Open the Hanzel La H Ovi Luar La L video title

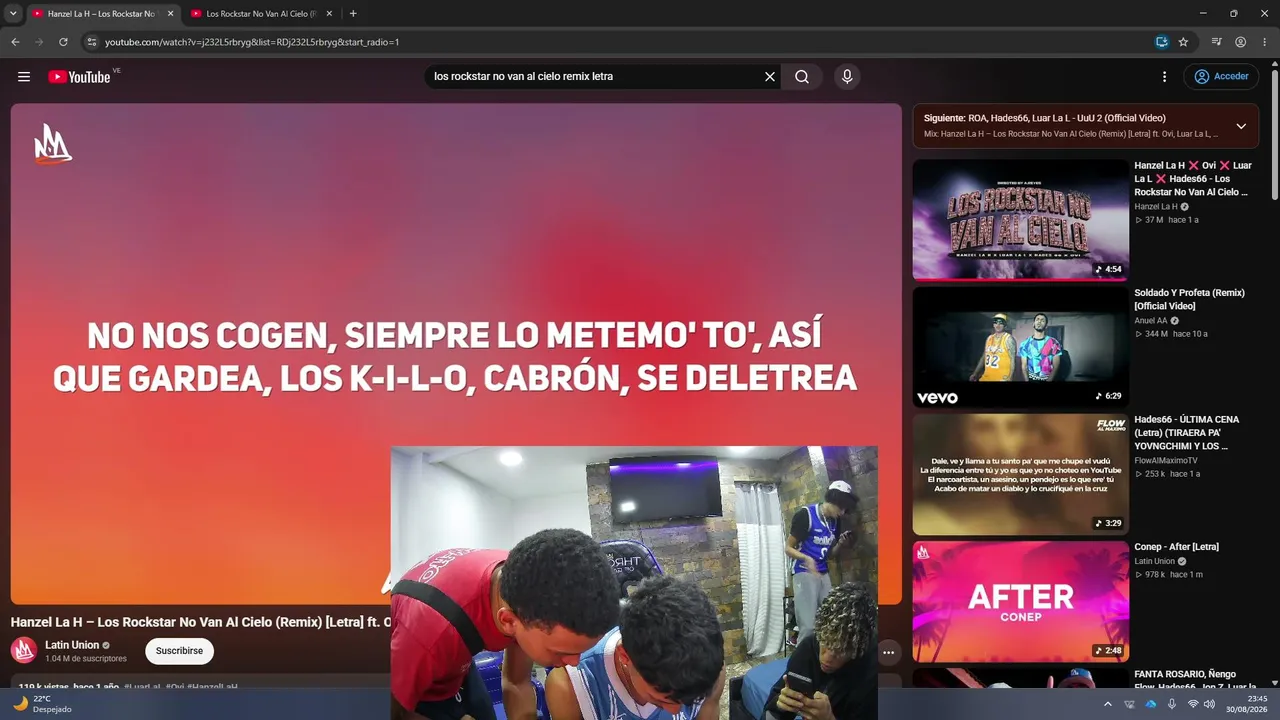(1193, 179)
